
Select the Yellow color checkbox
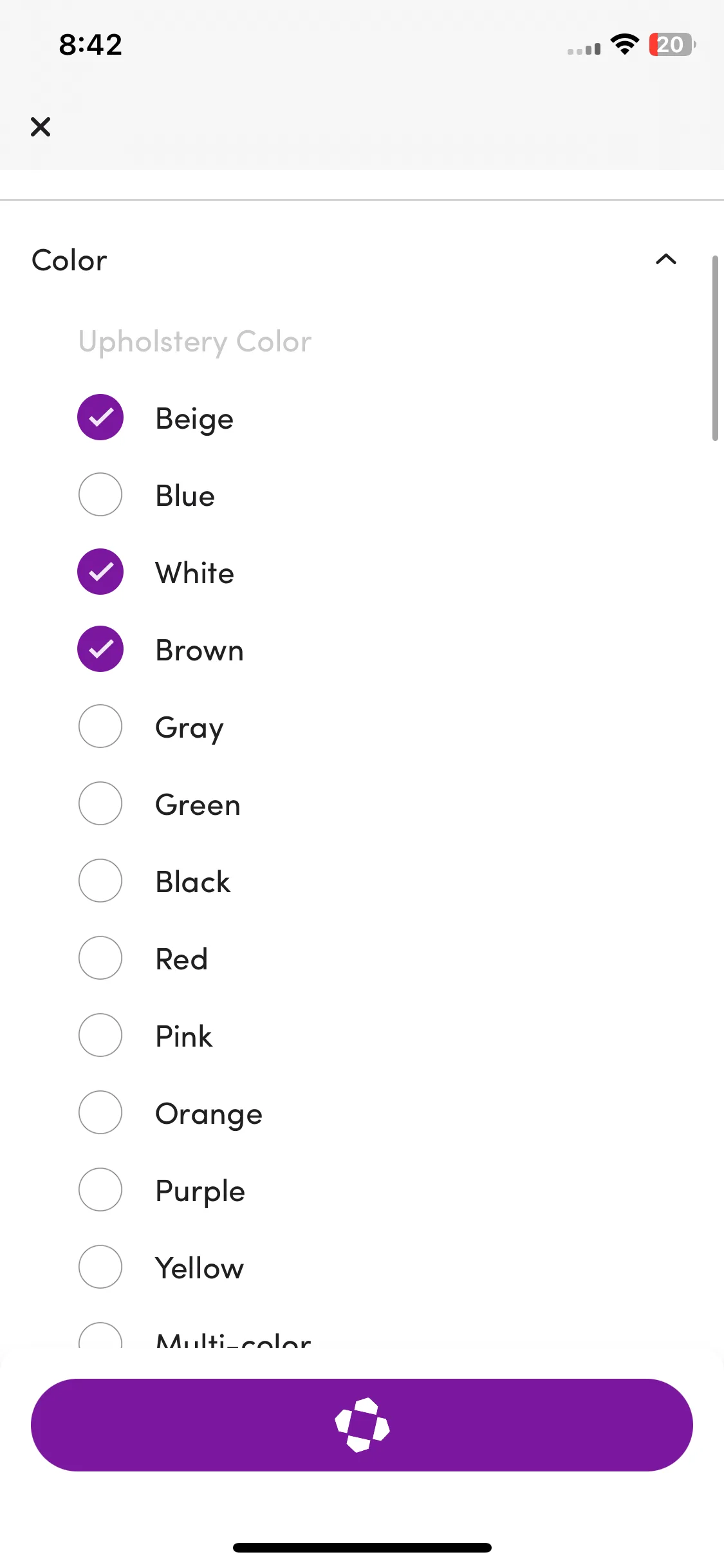pyautogui.click(x=100, y=1267)
